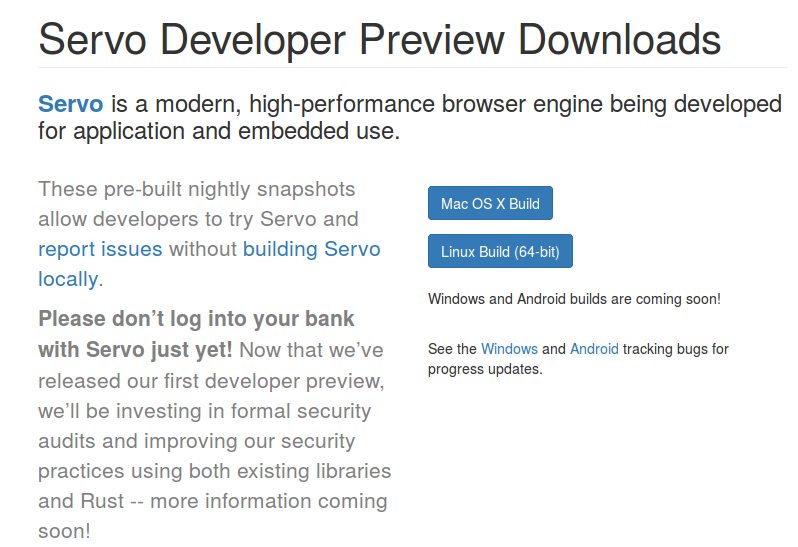The width and height of the screenshot is (798, 547).
Task: Open the Windows tracking bug link
Action: (509, 349)
